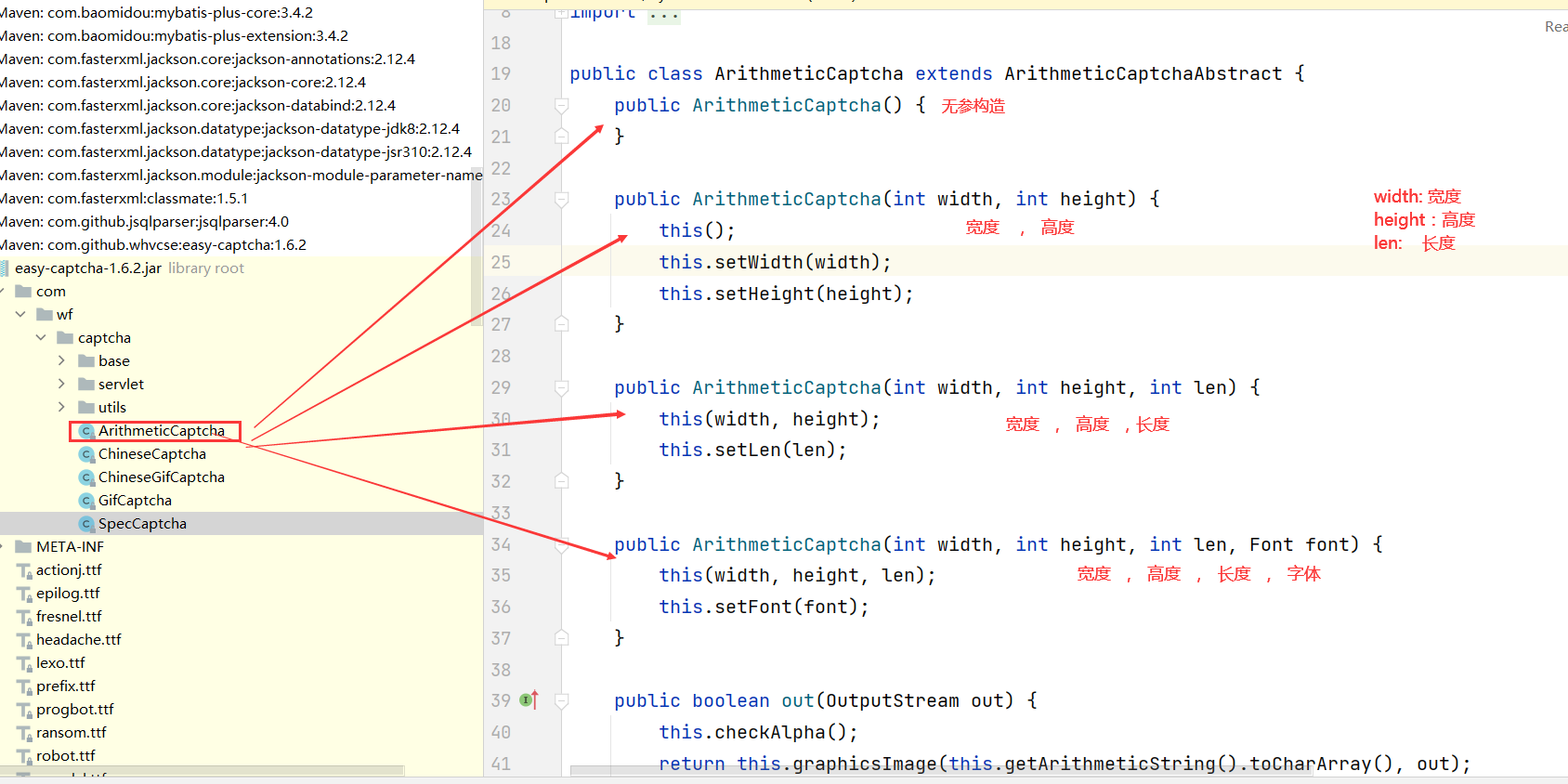Click setHeight call on line 26
Screen dimensions: 1568x784
(764, 294)
